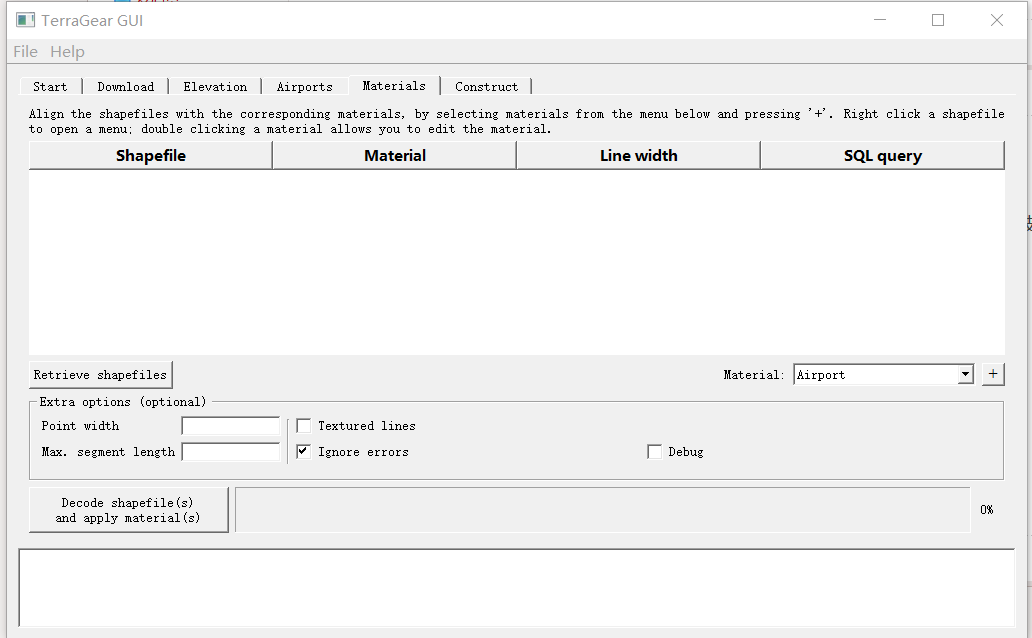The image size is (1032, 638).
Task: Minimize the TerraGear GUI window
Action: [880, 20]
